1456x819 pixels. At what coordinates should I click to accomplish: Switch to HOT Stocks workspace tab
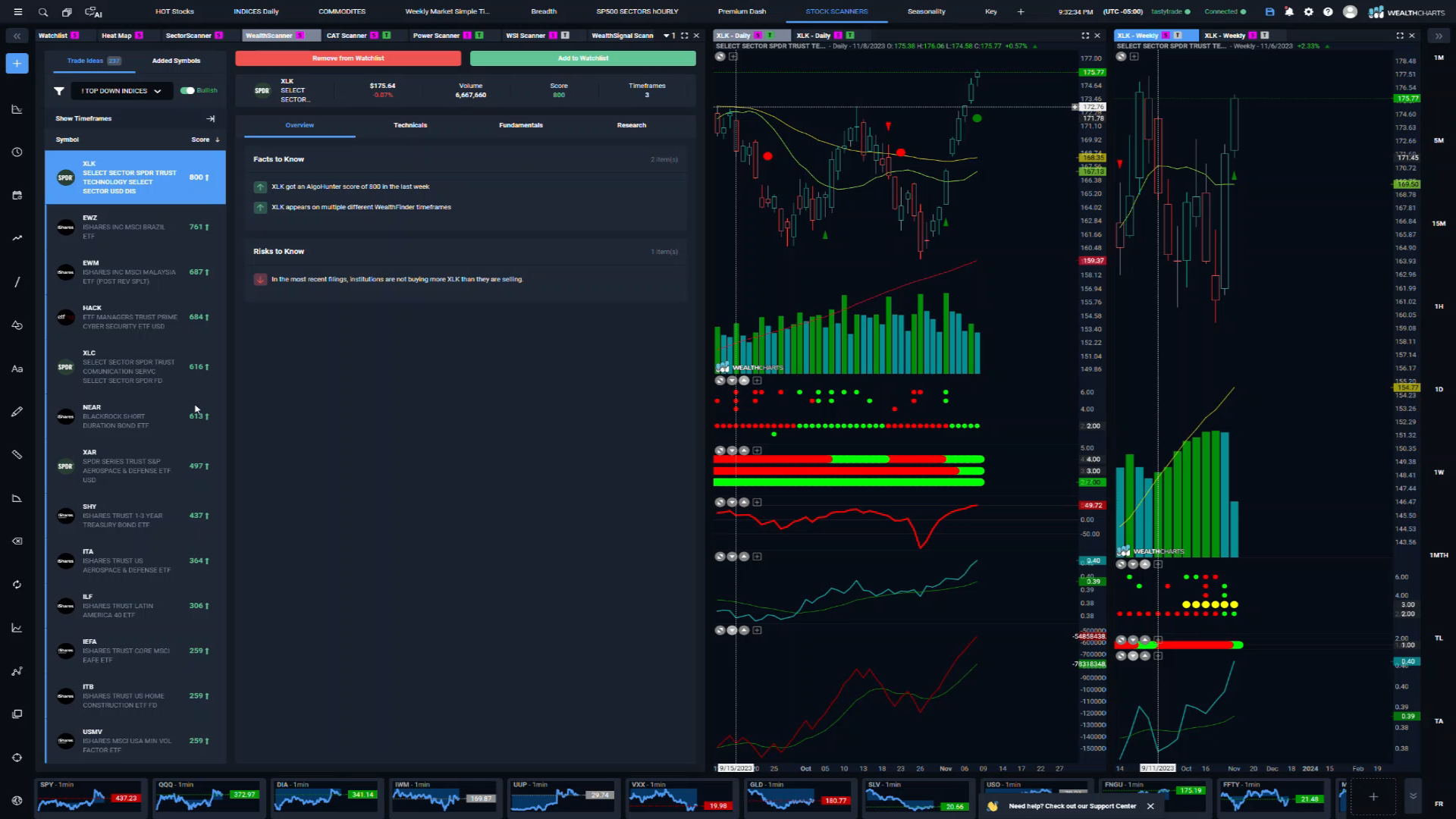tap(174, 12)
